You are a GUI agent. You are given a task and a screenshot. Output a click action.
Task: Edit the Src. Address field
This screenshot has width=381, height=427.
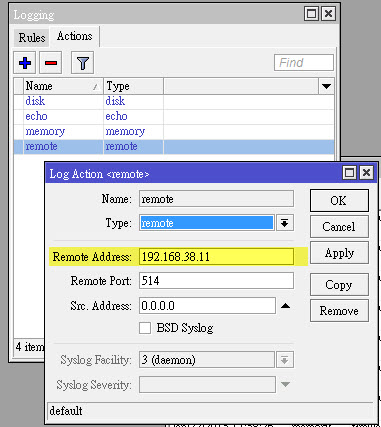207,306
